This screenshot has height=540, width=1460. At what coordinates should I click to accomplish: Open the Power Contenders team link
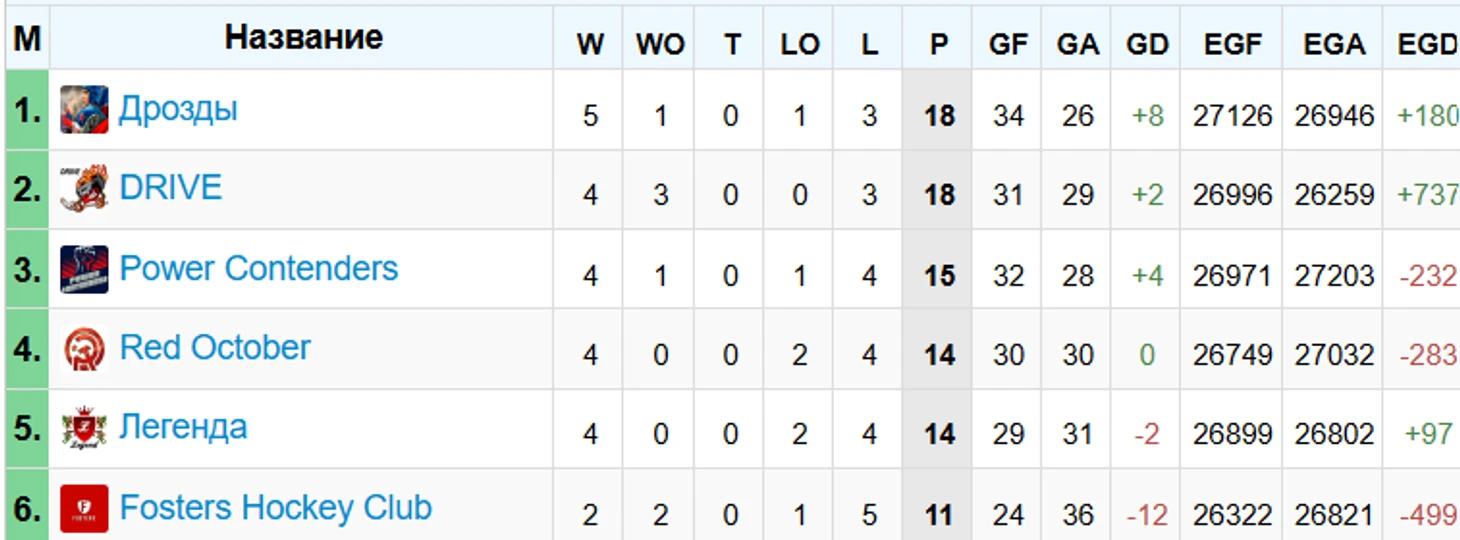[258, 268]
